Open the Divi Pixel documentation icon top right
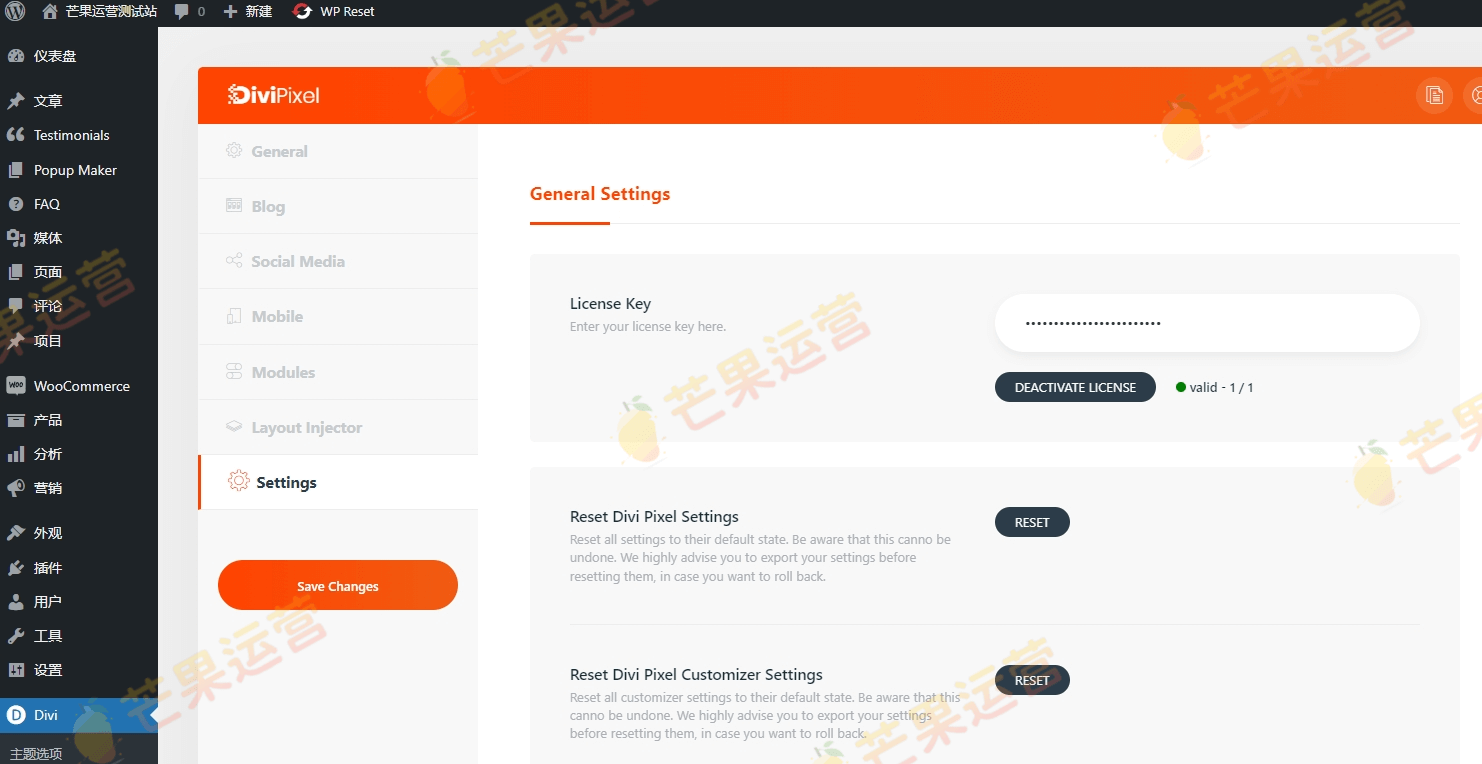 pyautogui.click(x=1435, y=95)
